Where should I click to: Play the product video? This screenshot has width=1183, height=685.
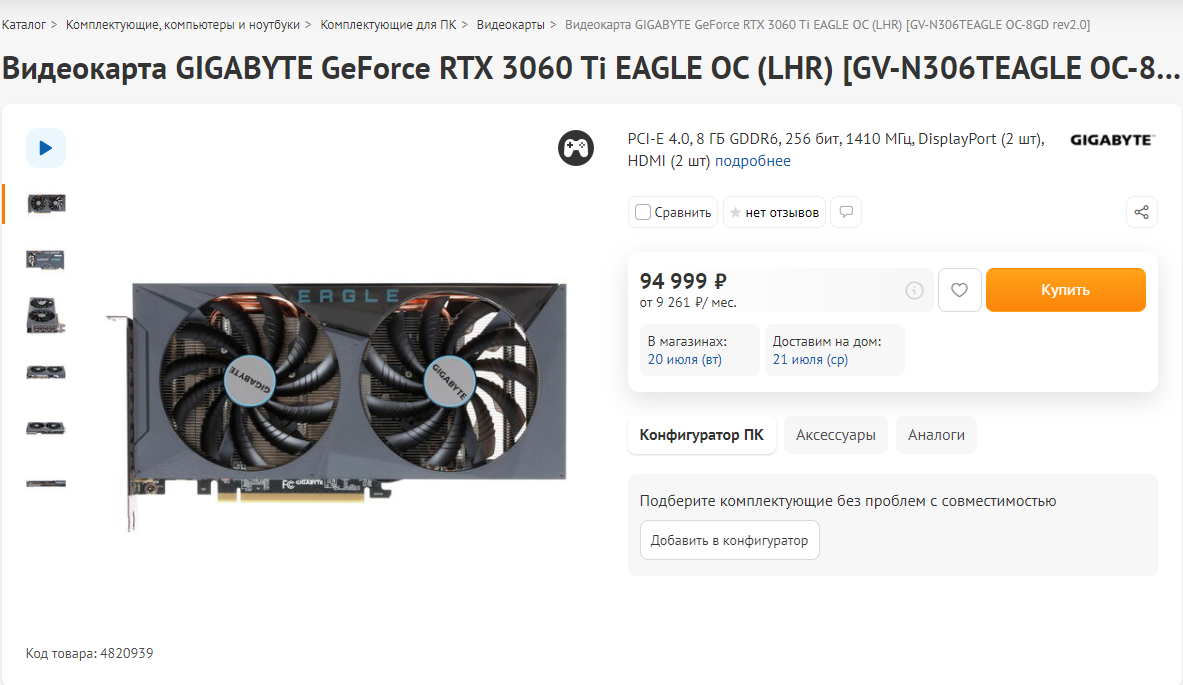pos(46,148)
